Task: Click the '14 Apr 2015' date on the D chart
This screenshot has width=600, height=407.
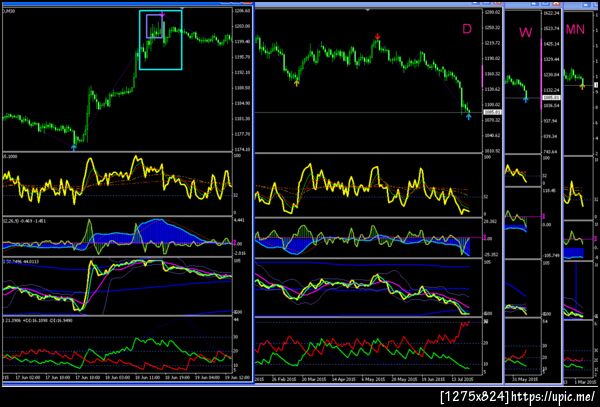Action: click(343, 379)
